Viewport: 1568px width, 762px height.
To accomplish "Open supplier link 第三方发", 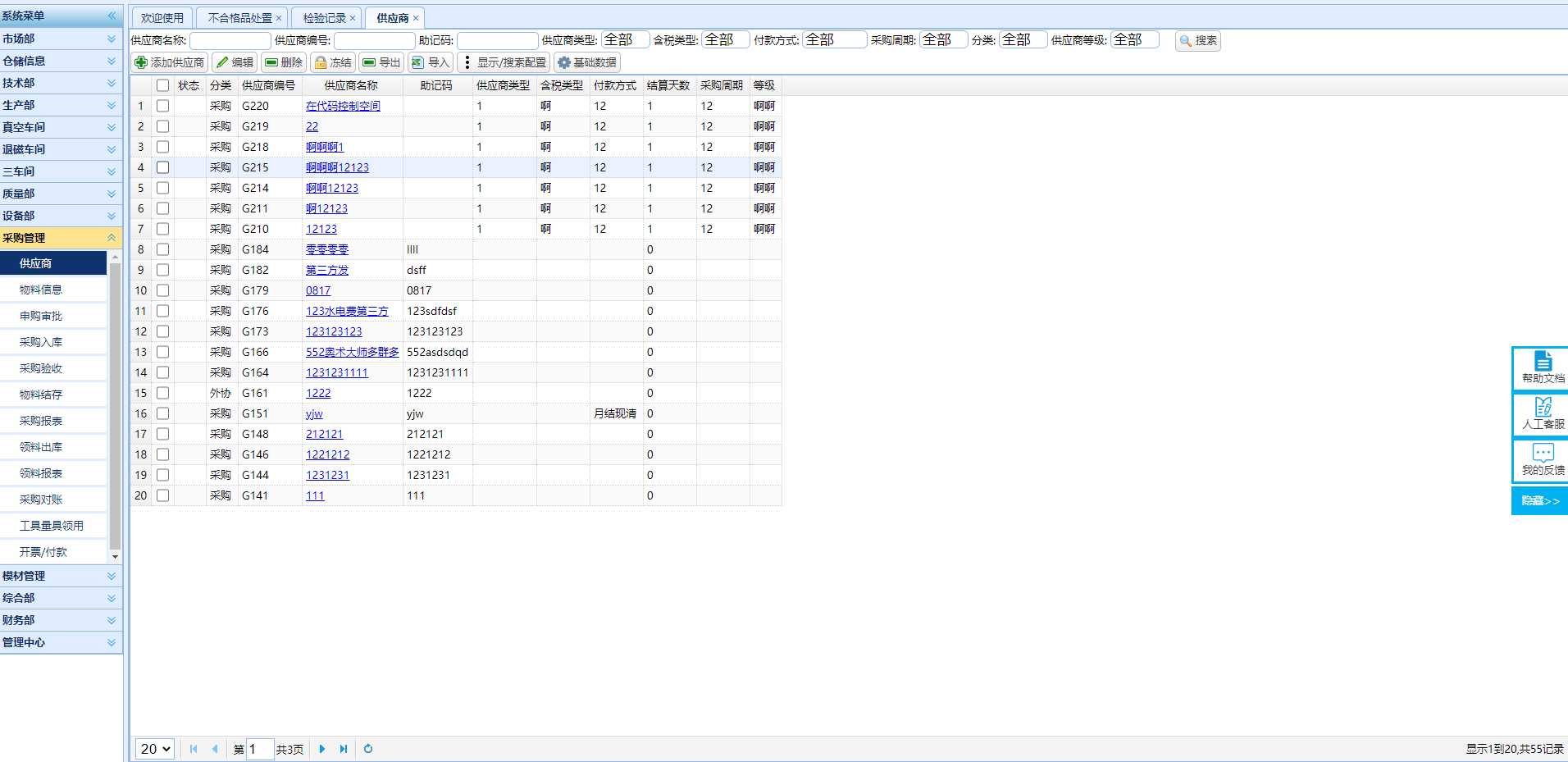I will (x=327, y=270).
